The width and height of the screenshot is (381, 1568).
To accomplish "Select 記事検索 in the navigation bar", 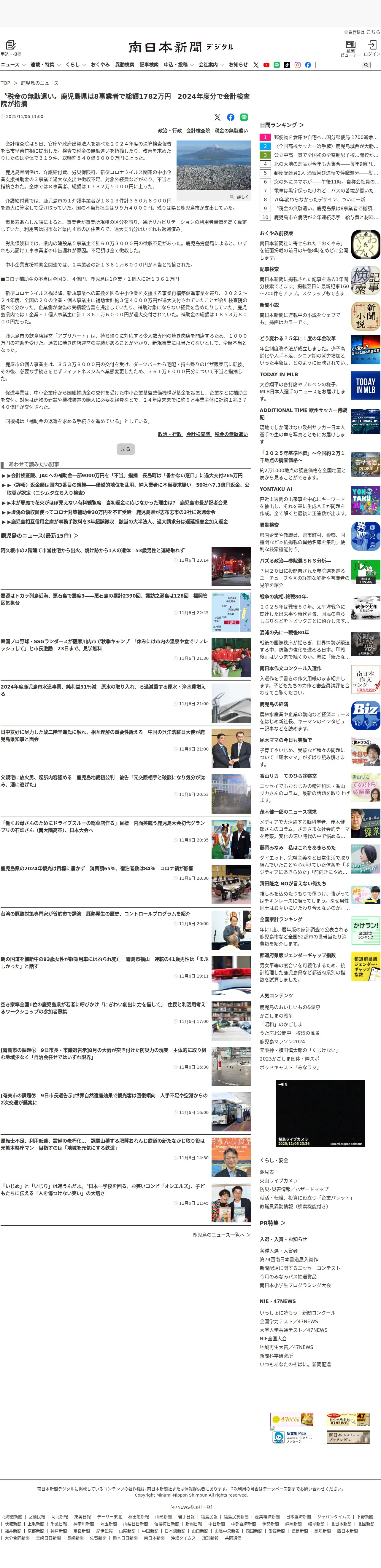I will point(149,65).
